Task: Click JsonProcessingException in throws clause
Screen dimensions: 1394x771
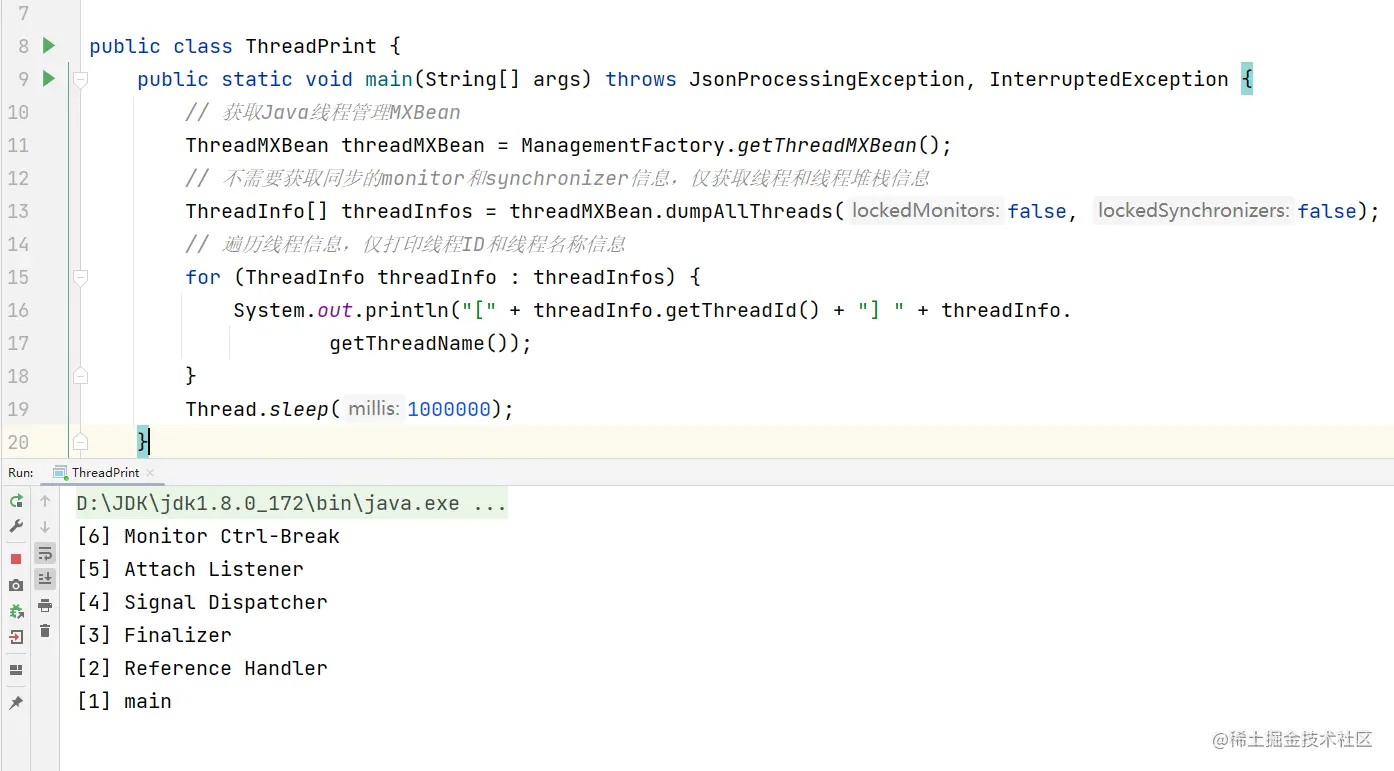Action: tap(827, 79)
